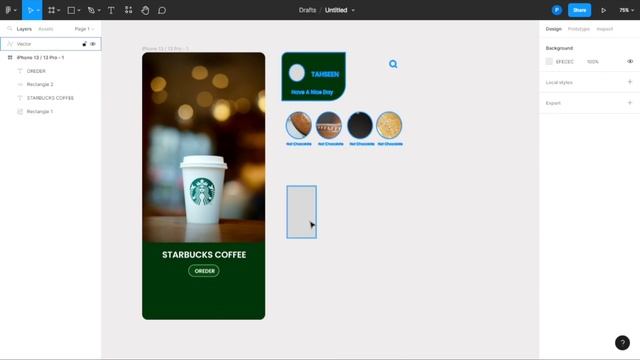Image resolution: width=640 pixels, height=360 pixels.
Task: Switch to the Assets tab
Action: (x=46, y=29)
